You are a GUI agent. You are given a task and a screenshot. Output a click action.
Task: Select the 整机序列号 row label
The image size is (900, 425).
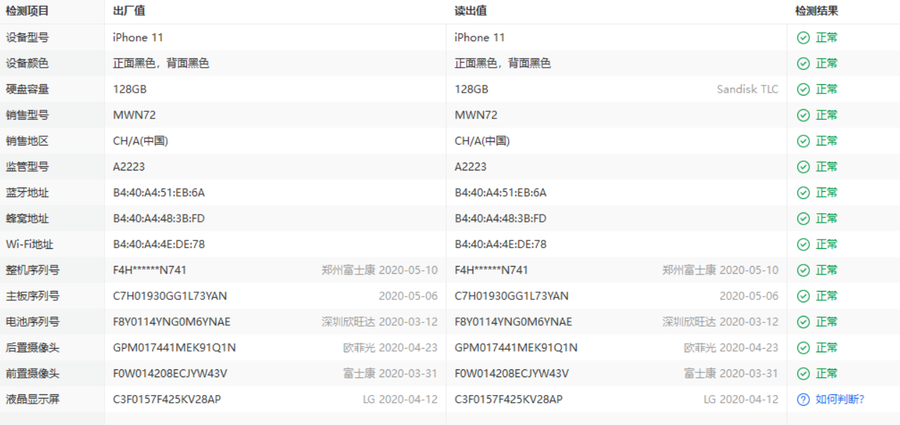[32, 271]
